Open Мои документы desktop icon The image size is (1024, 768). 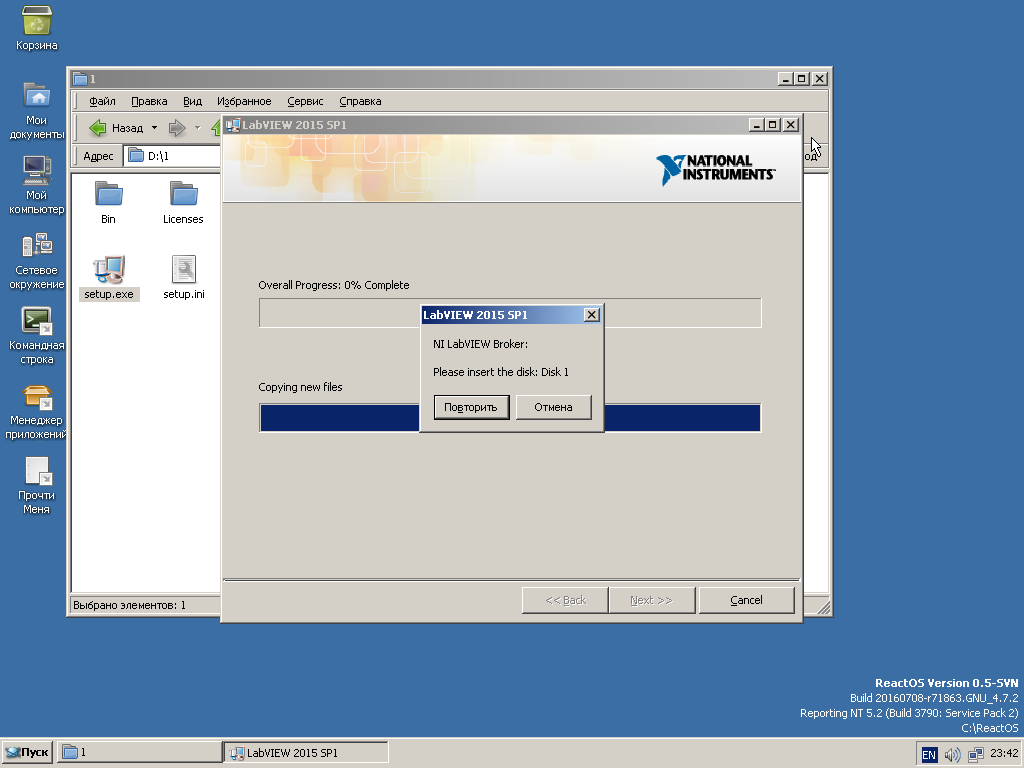tap(37, 96)
